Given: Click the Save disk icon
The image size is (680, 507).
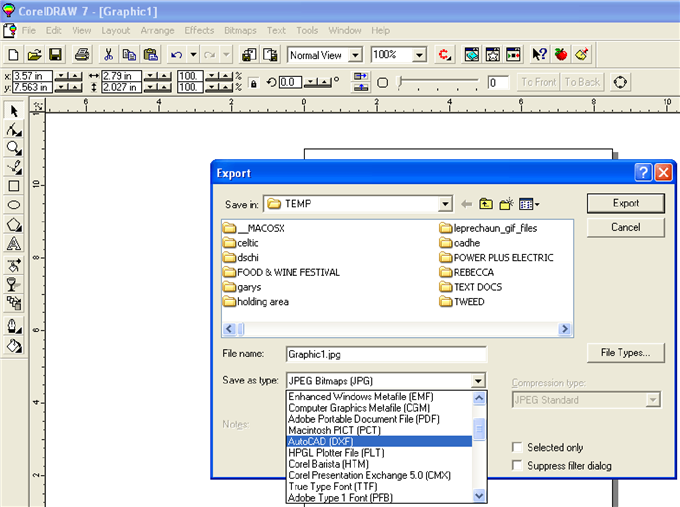Looking at the screenshot, I should (55, 55).
